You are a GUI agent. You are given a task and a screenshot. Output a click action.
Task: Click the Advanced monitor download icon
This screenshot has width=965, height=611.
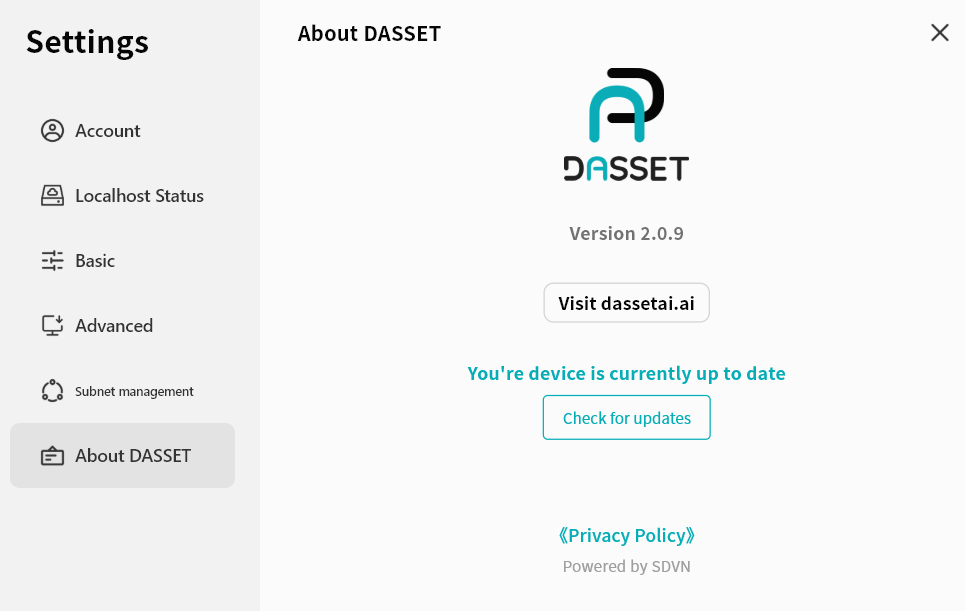tap(52, 326)
